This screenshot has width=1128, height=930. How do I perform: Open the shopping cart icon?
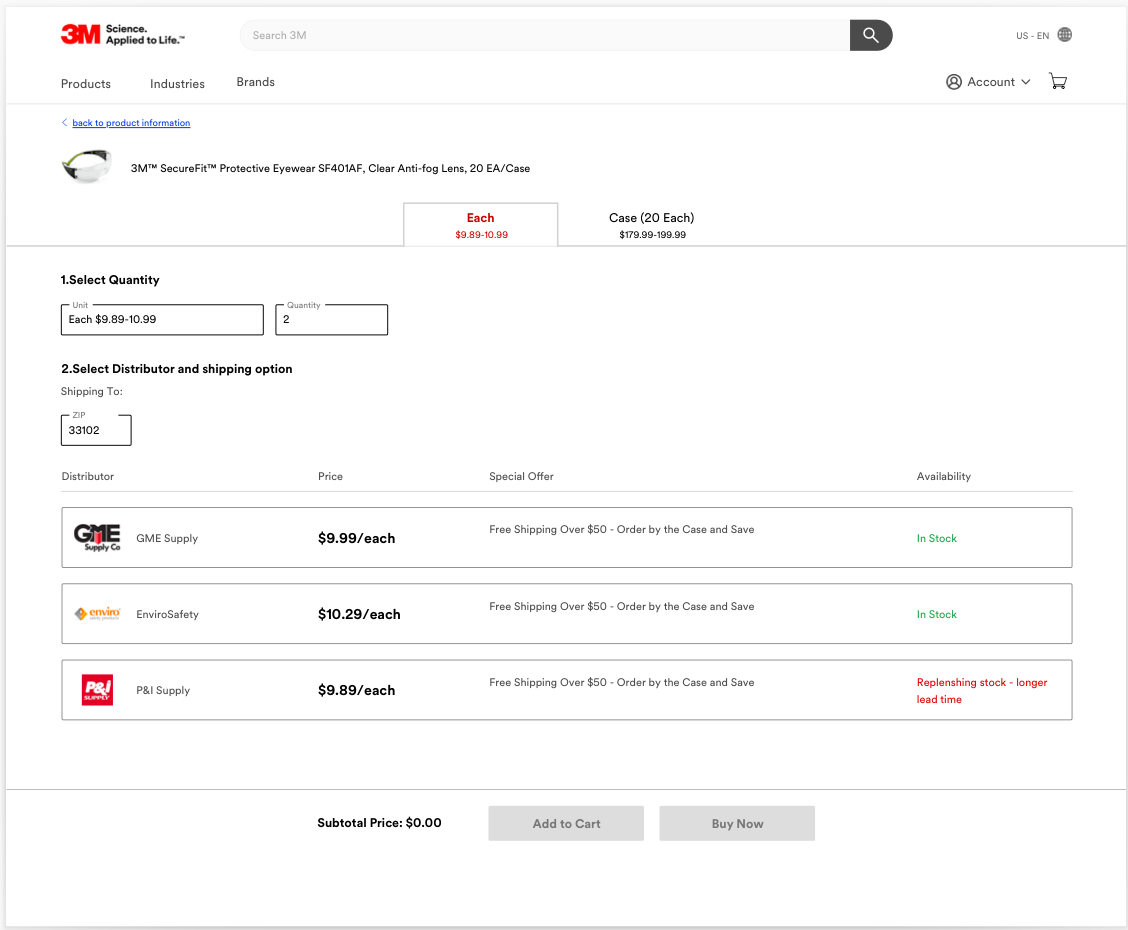(x=1058, y=81)
